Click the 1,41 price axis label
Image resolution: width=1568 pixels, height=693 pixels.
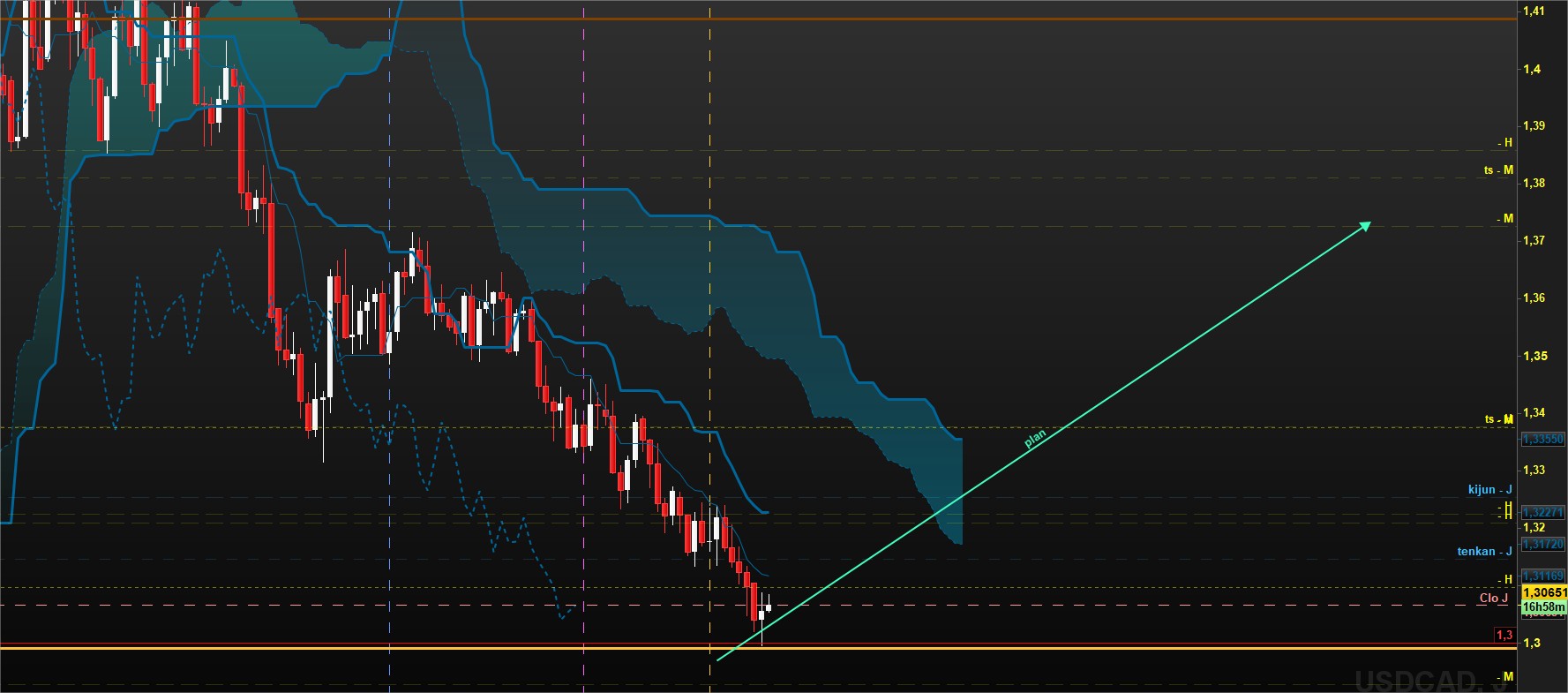(x=1534, y=11)
